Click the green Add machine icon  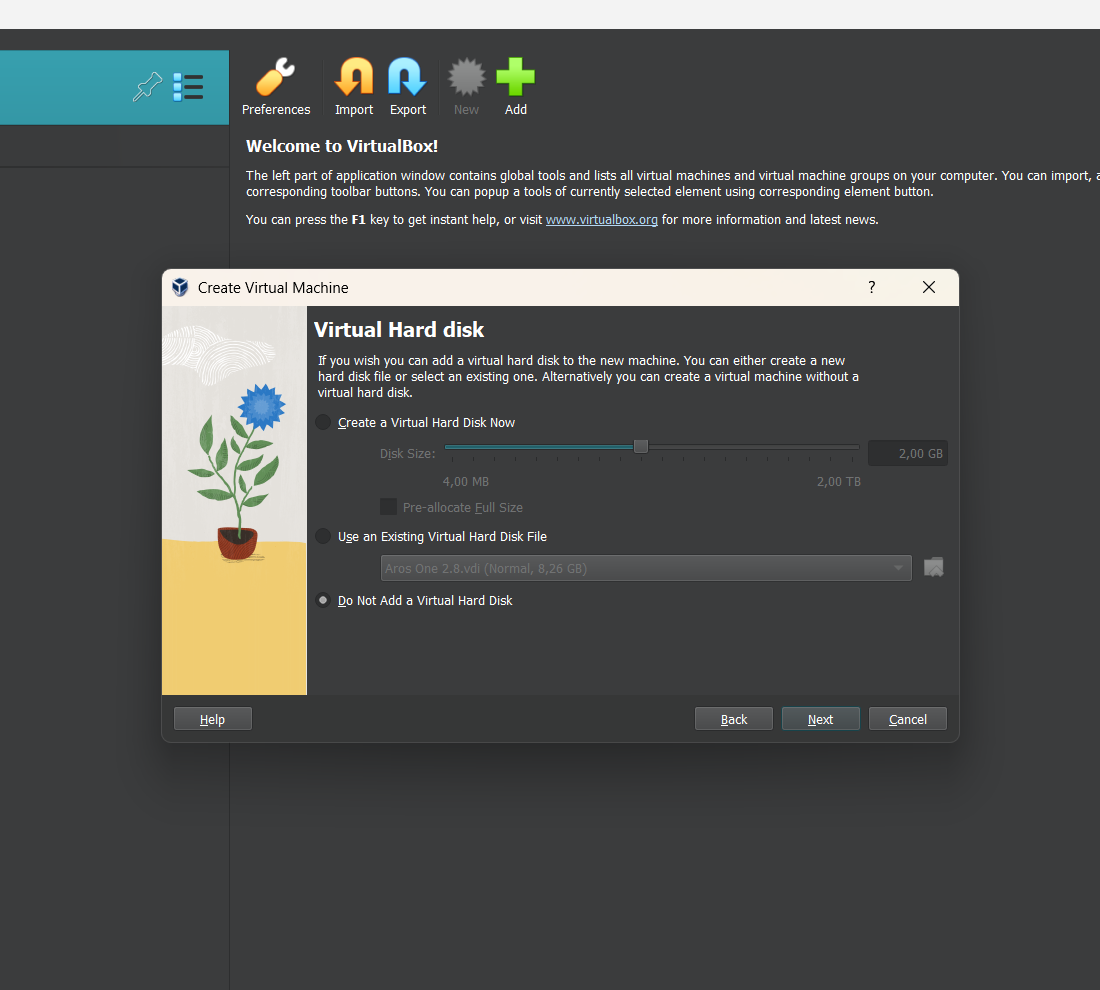tap(516, 87)
